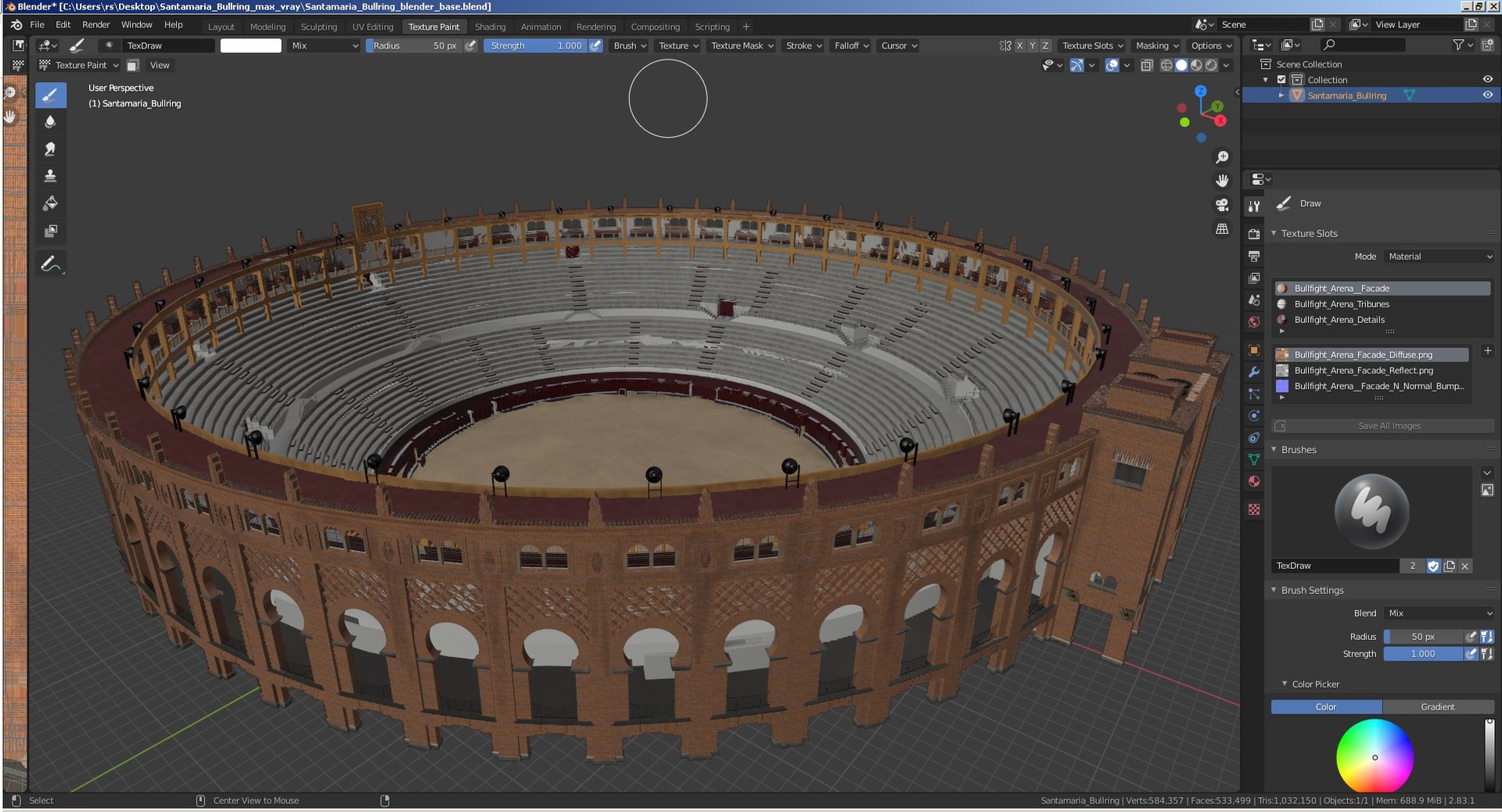The width and height of the screenshot is (1502, 812).
Task: Select the Clone stamp tool
Action: (50, 176)
